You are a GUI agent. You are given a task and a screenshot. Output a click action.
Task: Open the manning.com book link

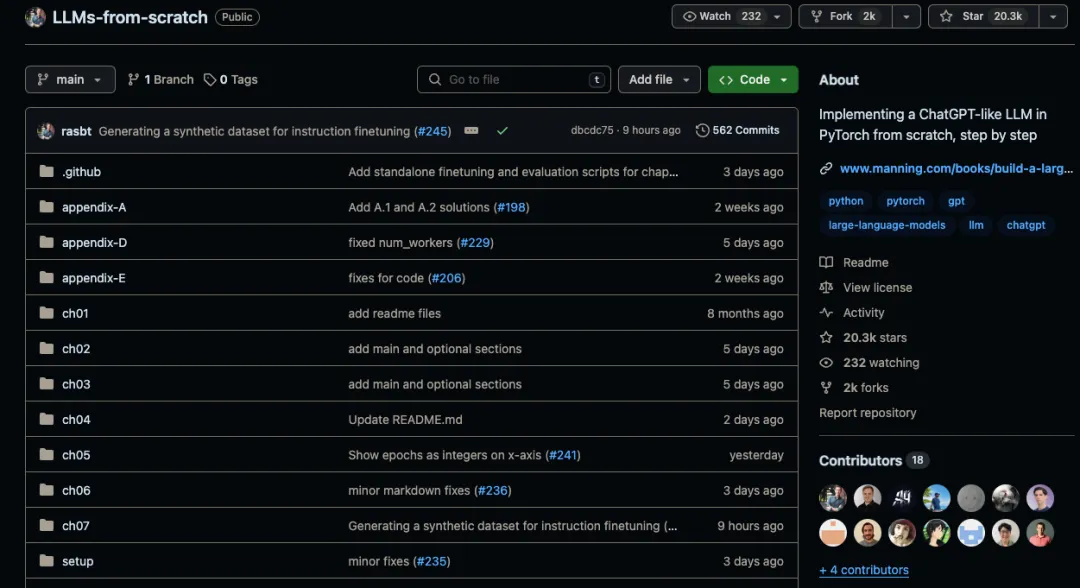(x=956, y=168)
